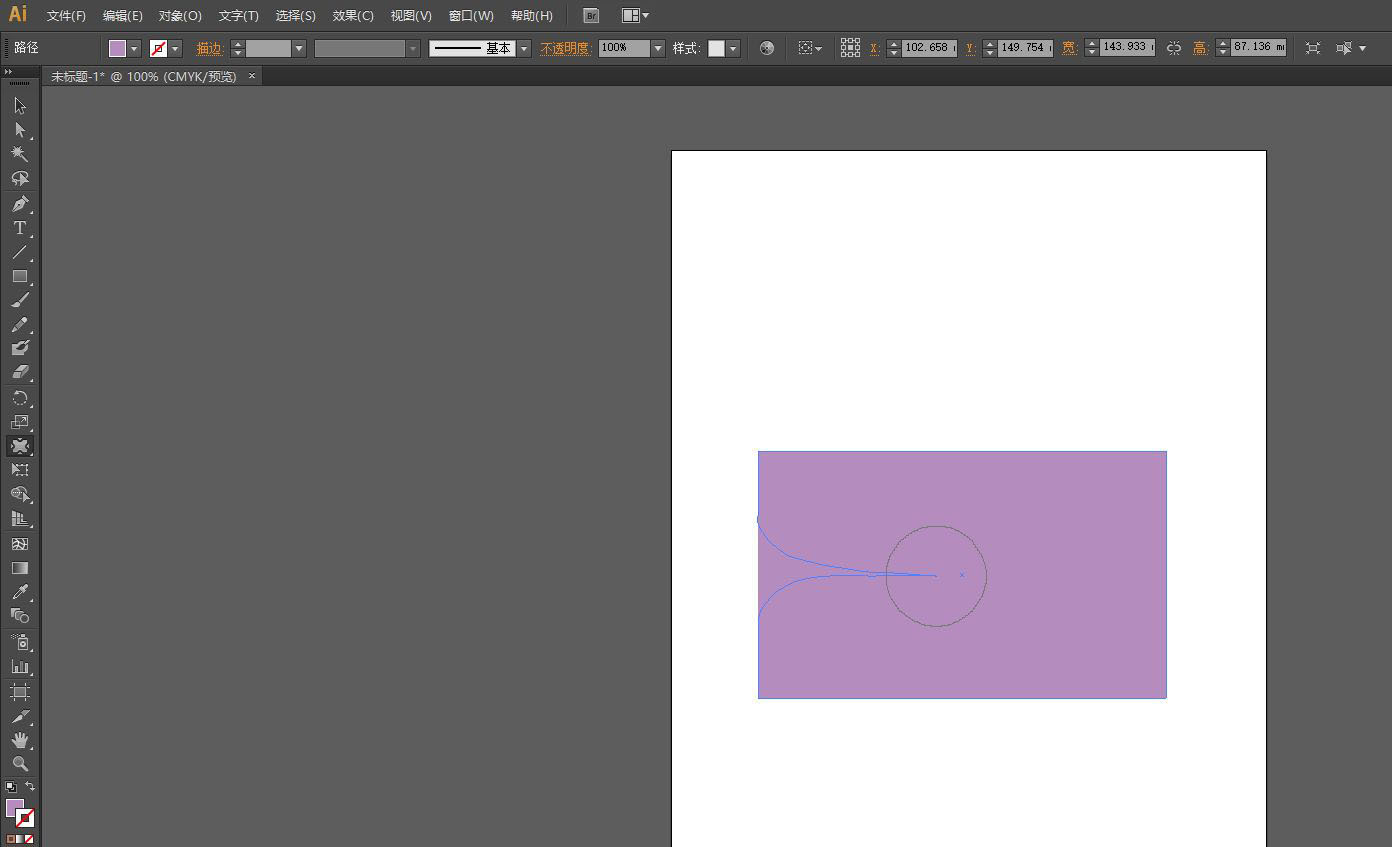This screenshot has height=847, width=1392.
Task: Select the Pen tool
Action: click(x=20, y=204)
